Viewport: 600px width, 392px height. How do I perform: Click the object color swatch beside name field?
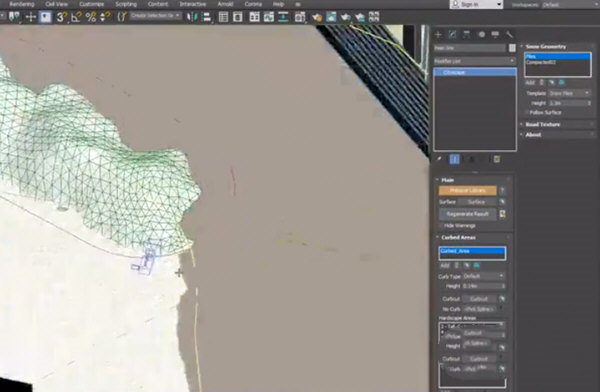[512, 48]
